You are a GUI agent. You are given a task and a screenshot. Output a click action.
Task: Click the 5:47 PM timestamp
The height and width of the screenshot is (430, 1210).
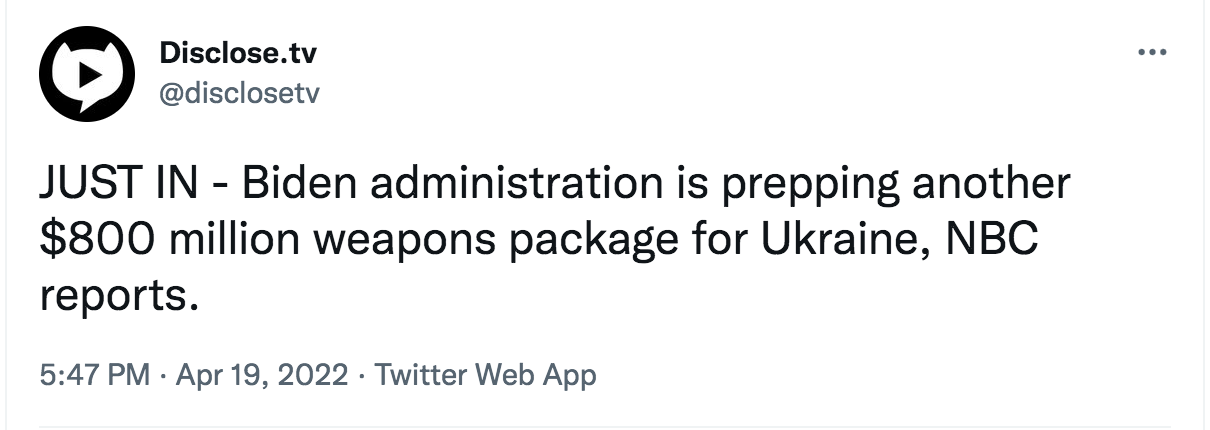[x=95, y=376]
